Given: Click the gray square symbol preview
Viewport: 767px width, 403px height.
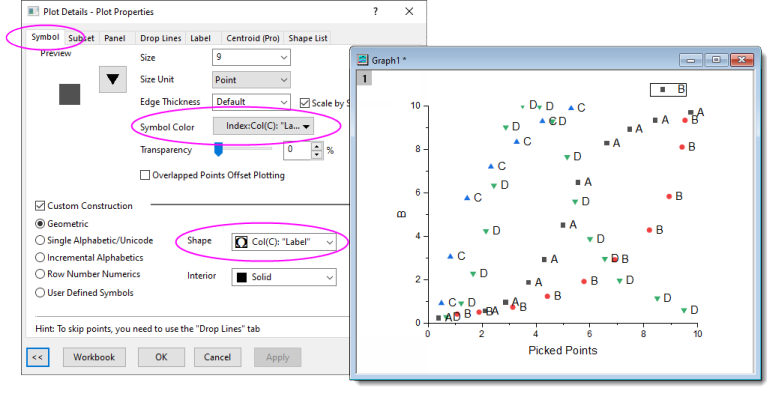Looking at the screenshot, I should 69,94.
